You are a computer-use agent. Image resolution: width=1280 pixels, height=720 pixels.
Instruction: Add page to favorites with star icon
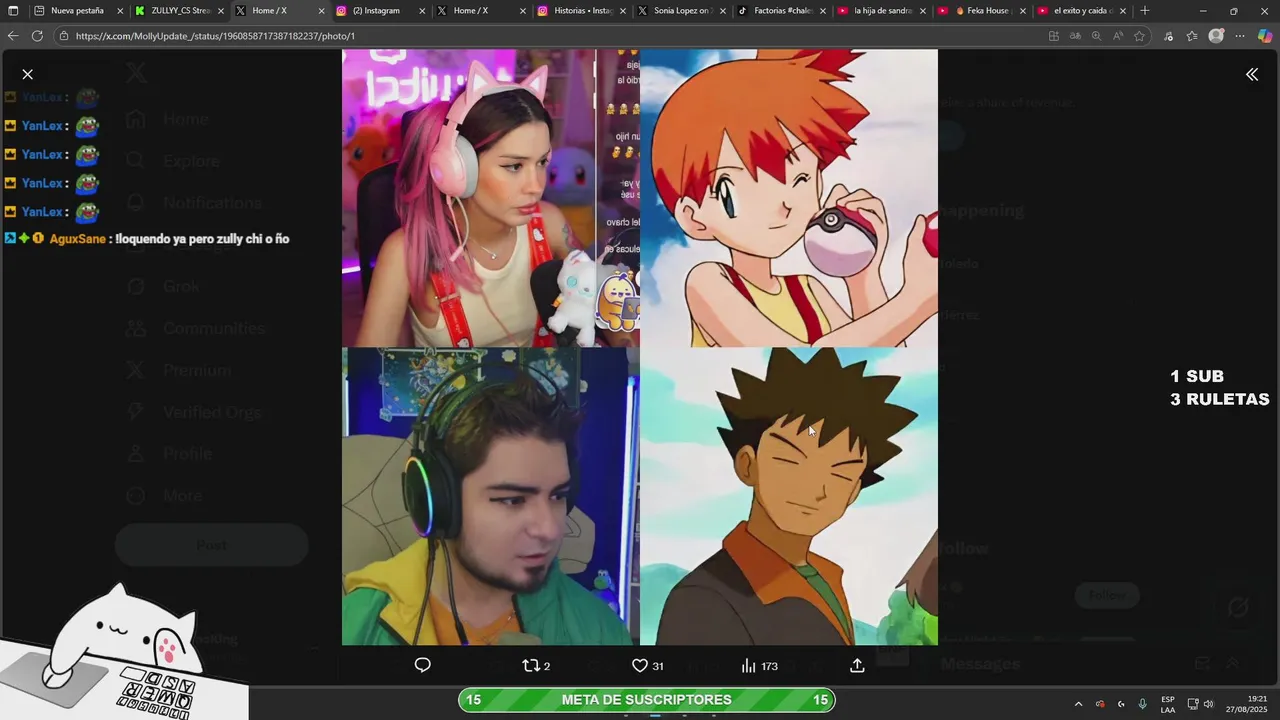pos(1139,36)
